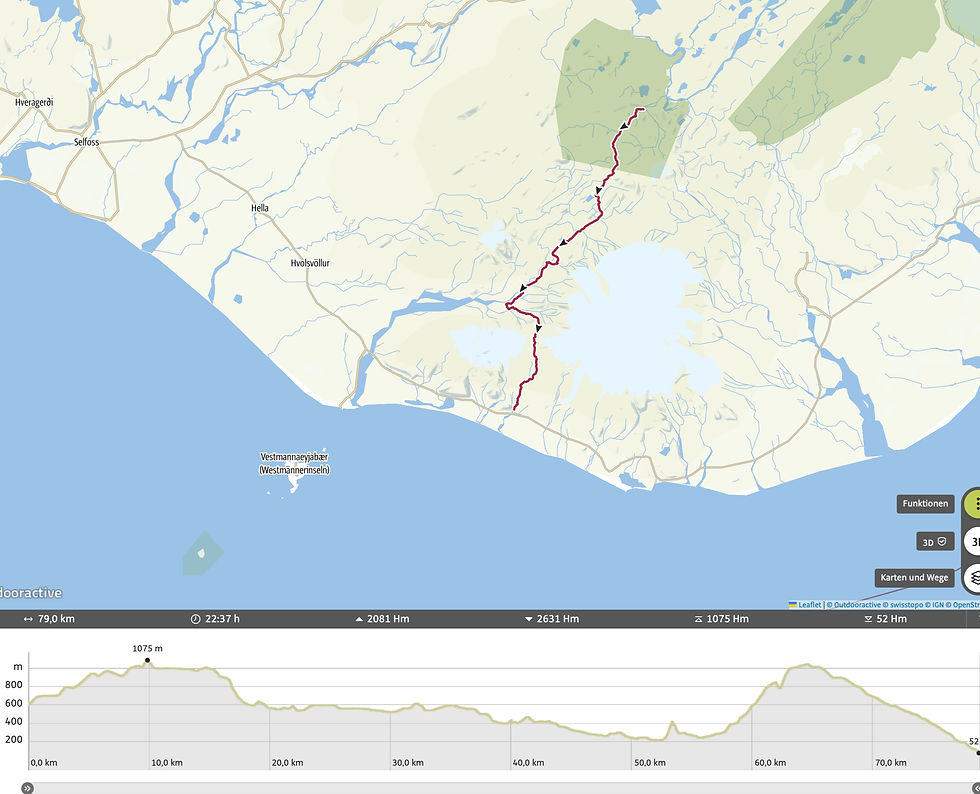Click the 400 label on the elevation axis
Screen dimensions: 980x794
coord(14,721)
